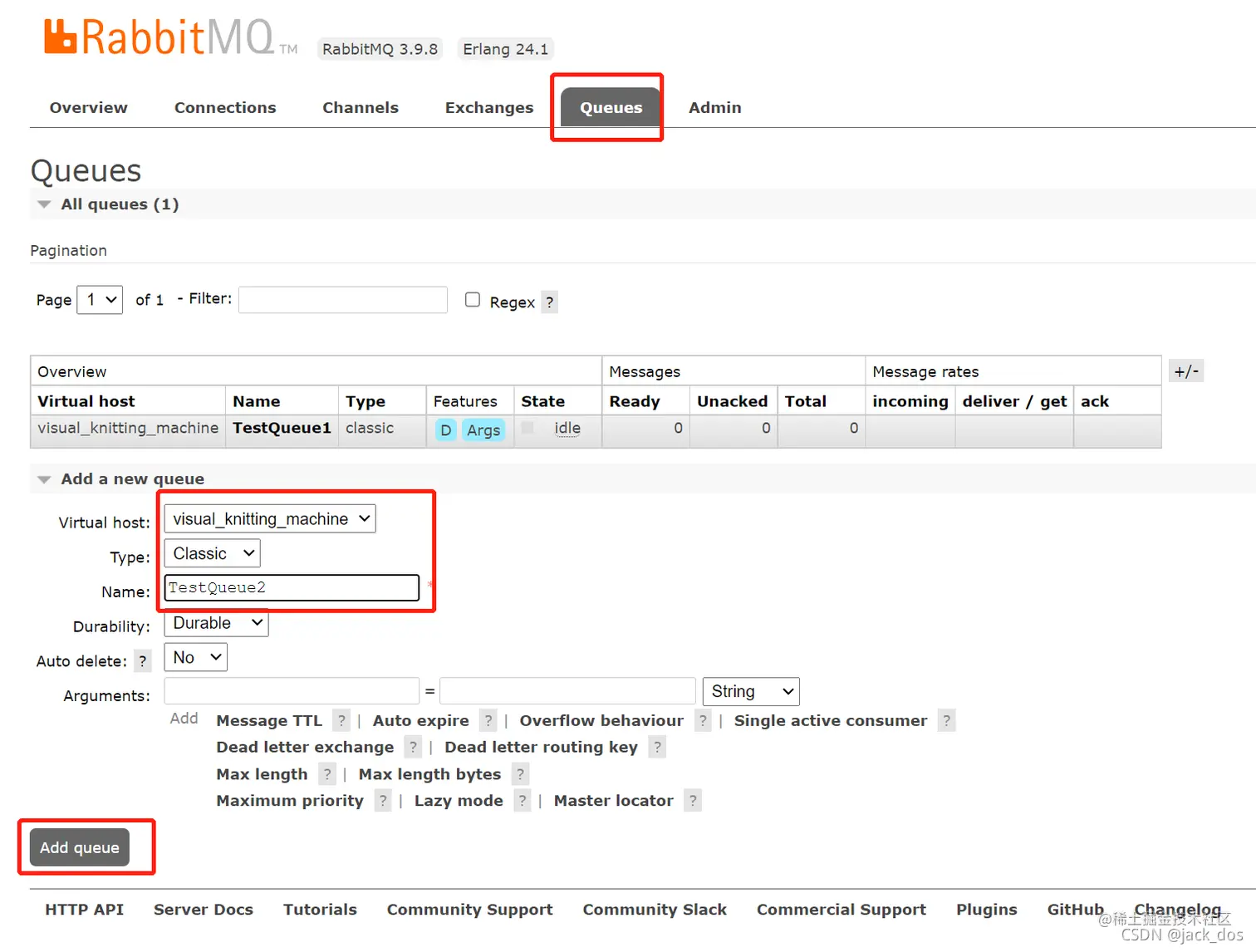The image size is (1256, 952).
Task: Show Dead letter routing key help icon
Action: 657,747
